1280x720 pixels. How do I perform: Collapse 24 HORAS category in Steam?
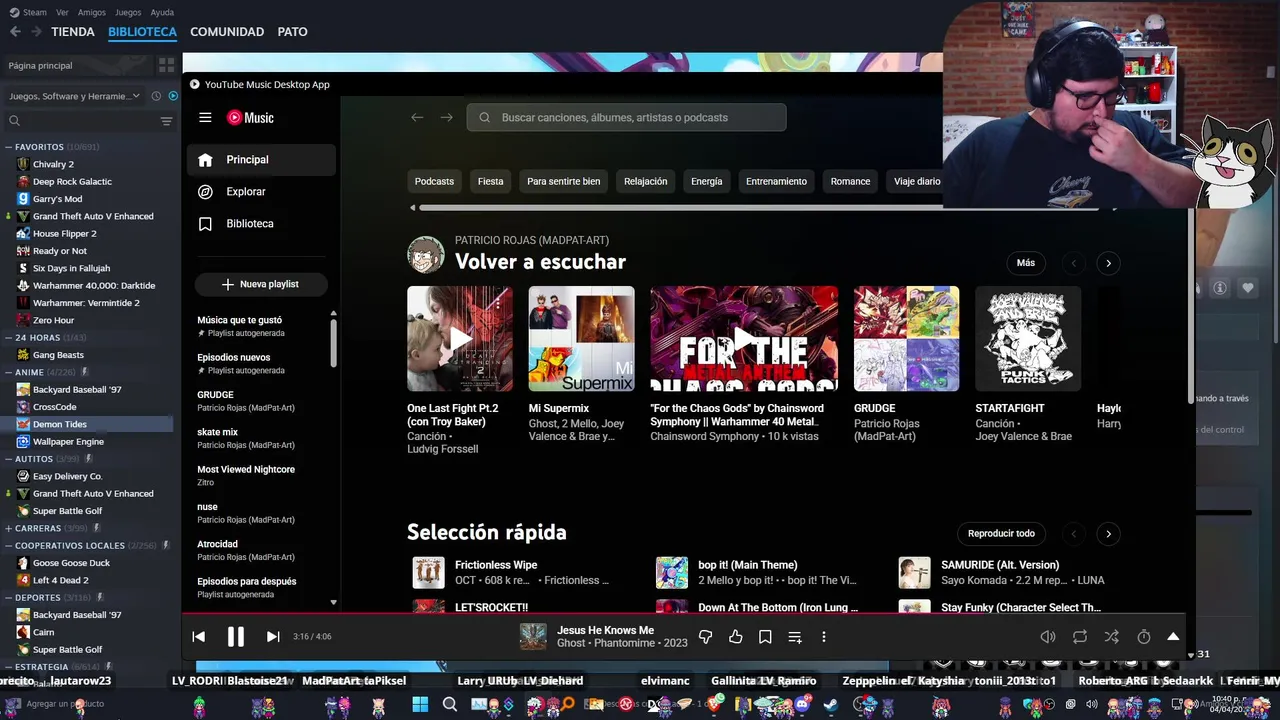tap(9, 338)
